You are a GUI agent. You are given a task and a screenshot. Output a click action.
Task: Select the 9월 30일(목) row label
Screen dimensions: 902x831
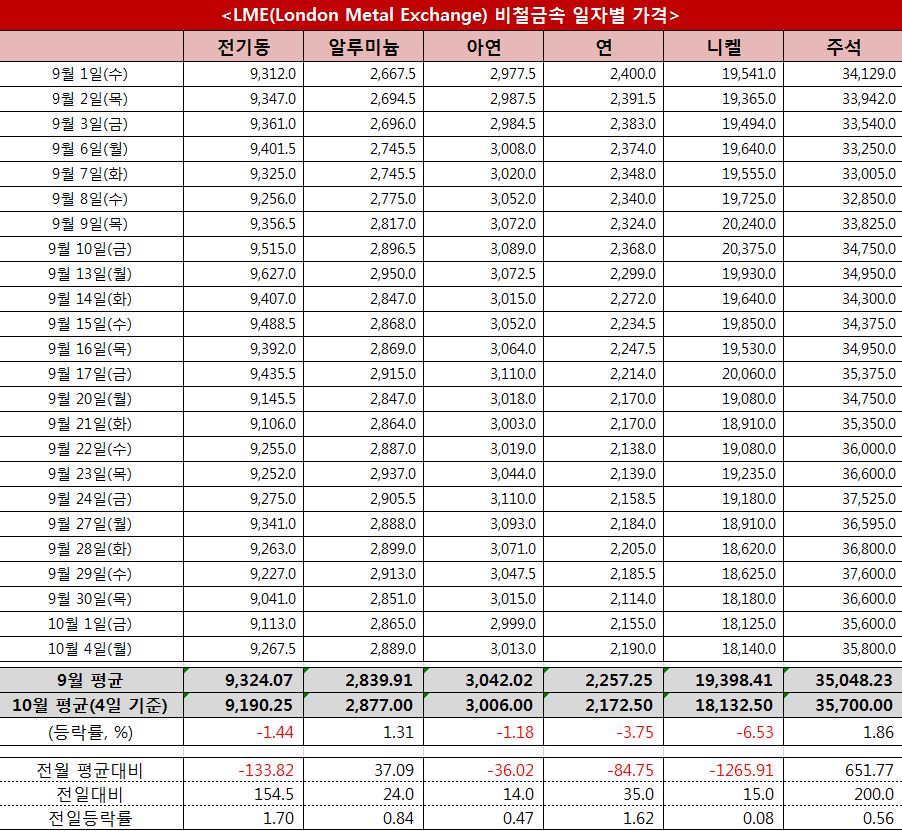[x=90, y=599]
